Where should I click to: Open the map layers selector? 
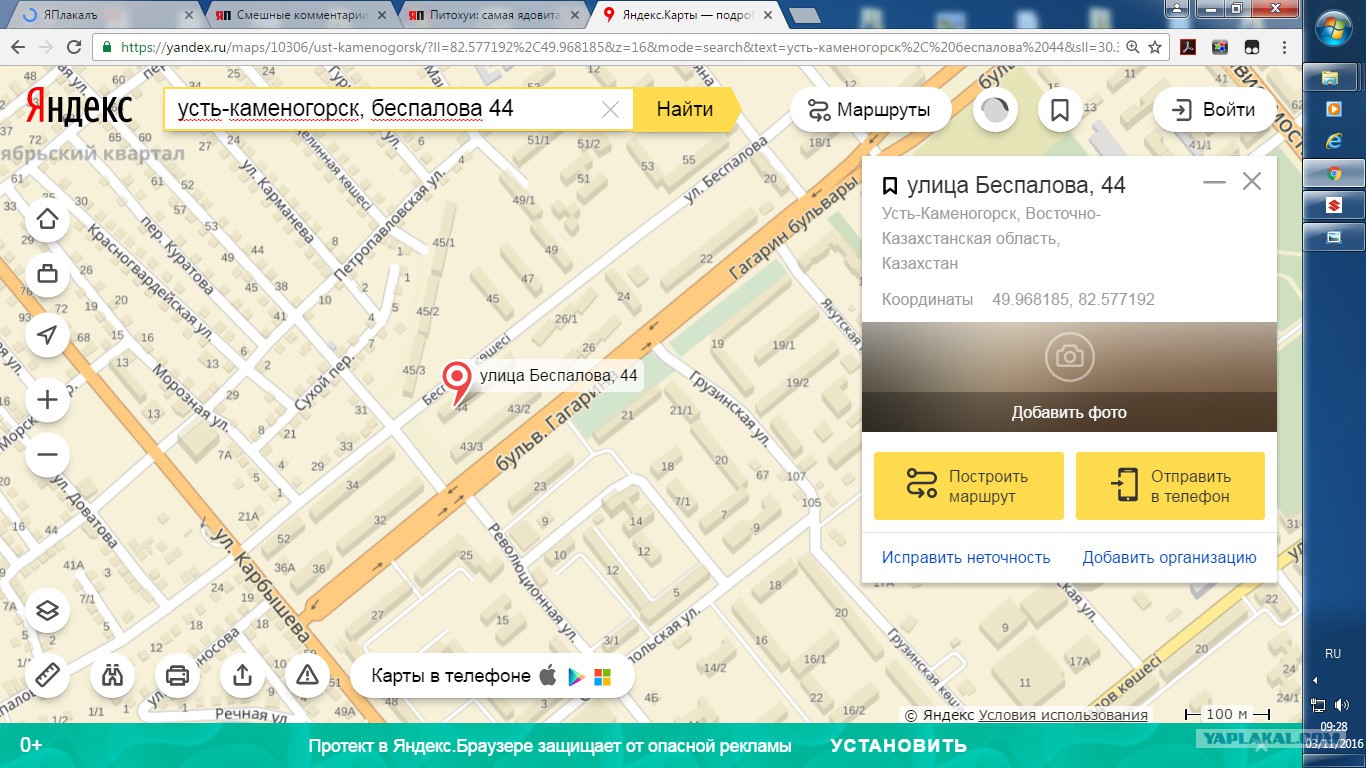click(x=47, y=610)
